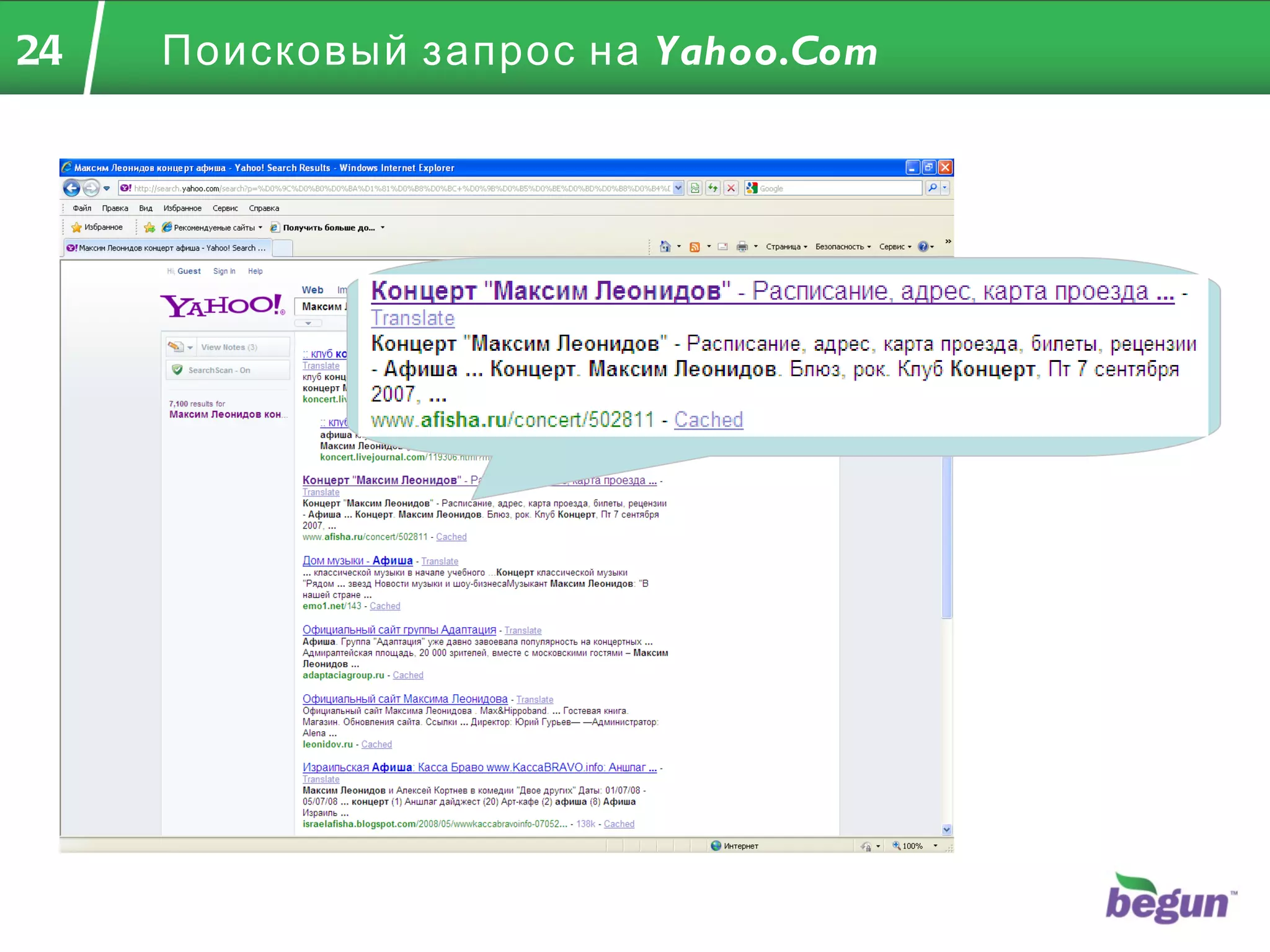Click the orange RSS feeds icon
The width and height of the screenshot is (1270, 952).
[695, 247]
